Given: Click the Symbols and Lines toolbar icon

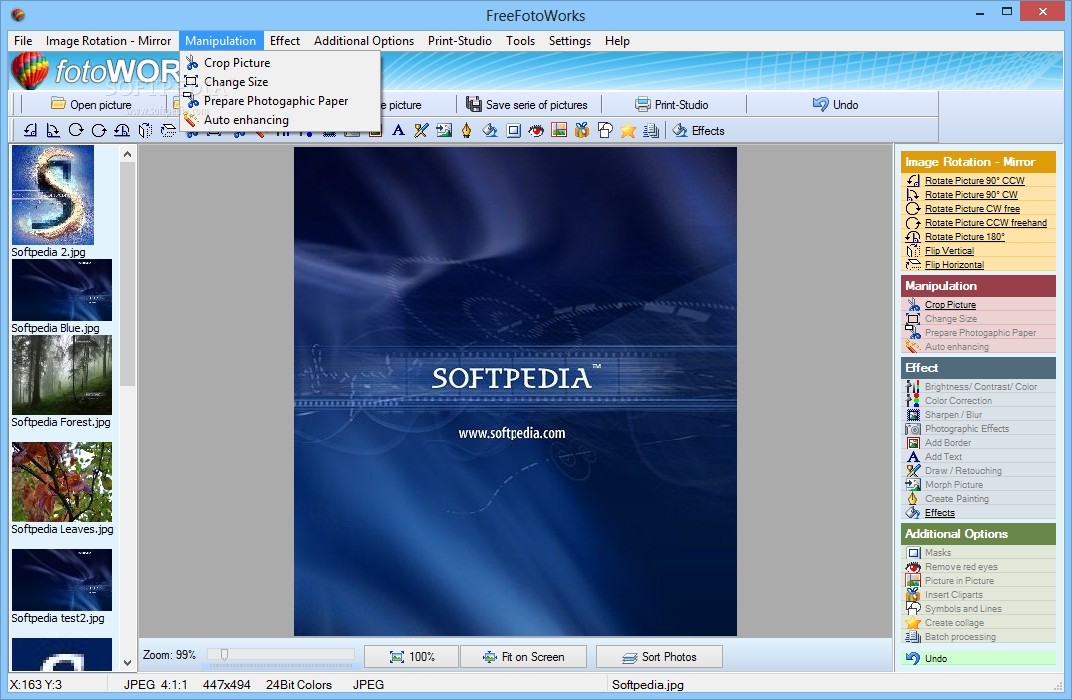Looking at the screenshot, I should 605,130.
